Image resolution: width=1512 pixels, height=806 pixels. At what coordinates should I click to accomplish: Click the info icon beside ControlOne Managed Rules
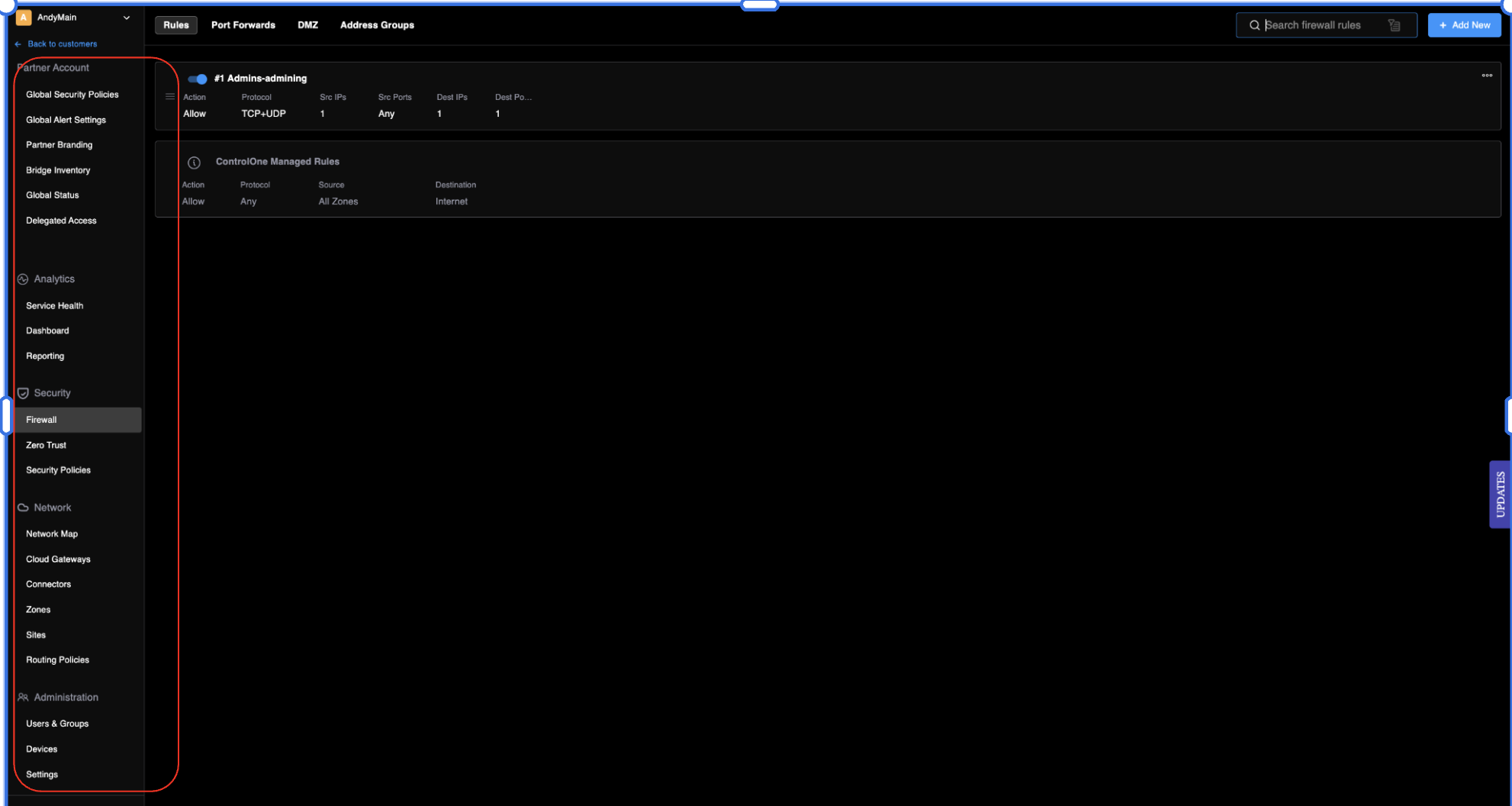tap(194, 162)
